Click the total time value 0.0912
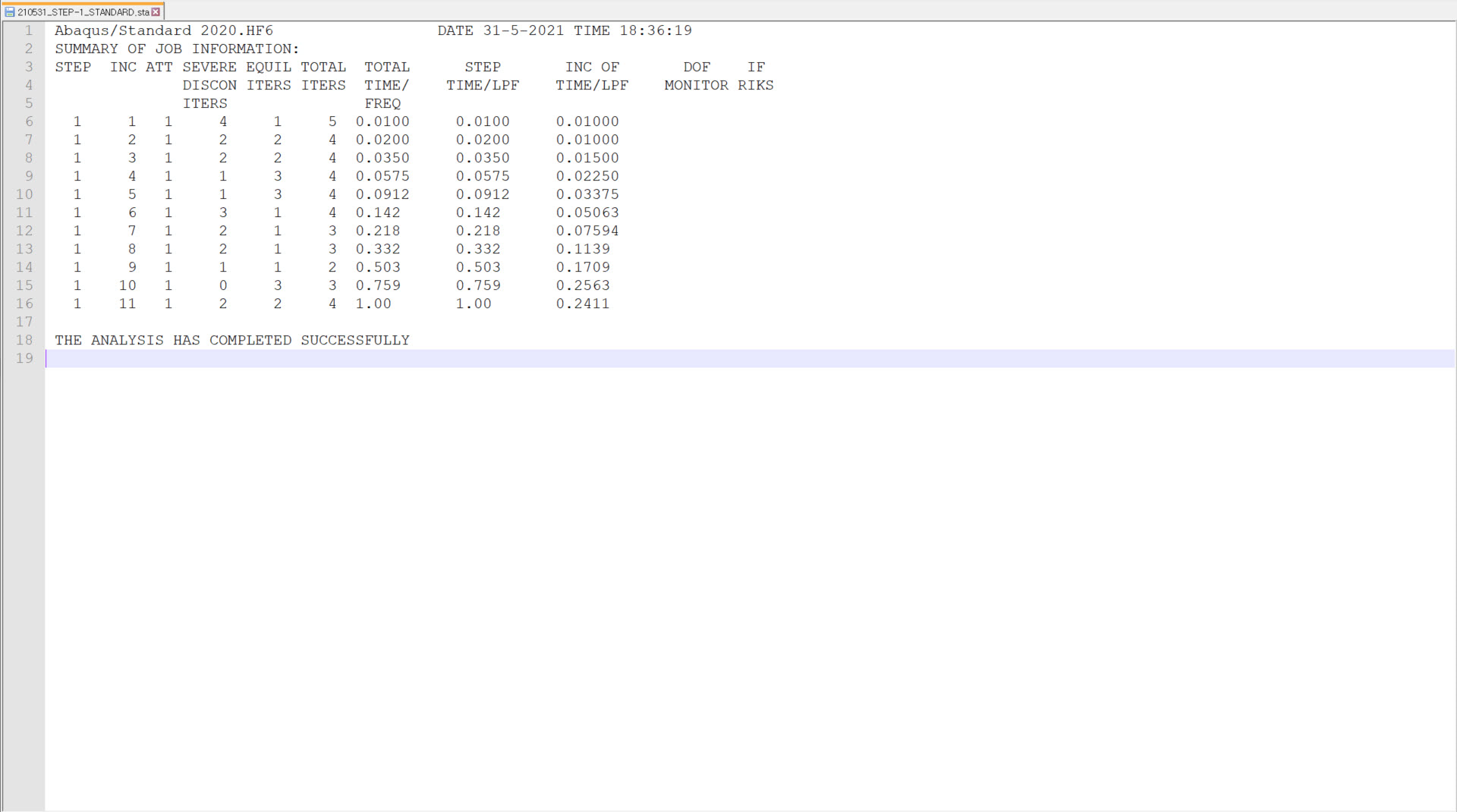 382,194
